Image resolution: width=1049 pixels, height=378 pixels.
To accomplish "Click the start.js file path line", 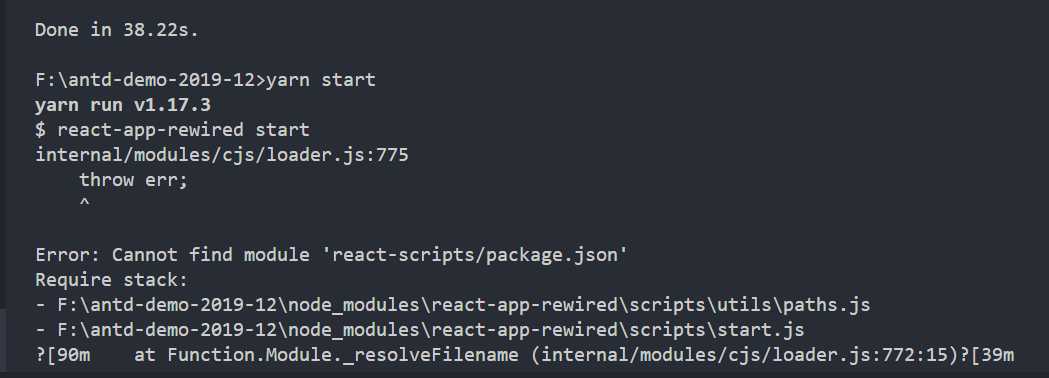I will [419, 330].
